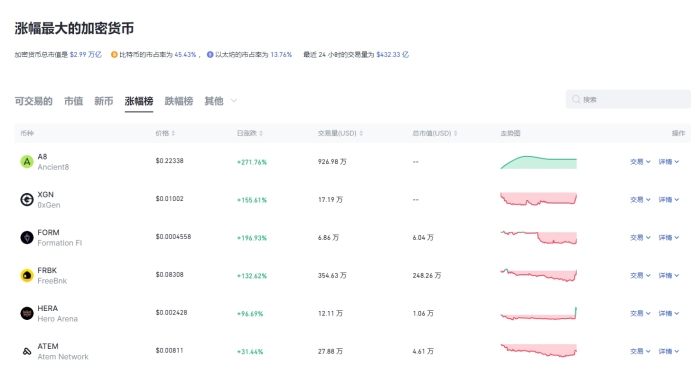Image resolution: width=700 pixels, height=375 pixels.
Task: Sort by 日涨跌 column header
Action: click(x=250, y=133)
